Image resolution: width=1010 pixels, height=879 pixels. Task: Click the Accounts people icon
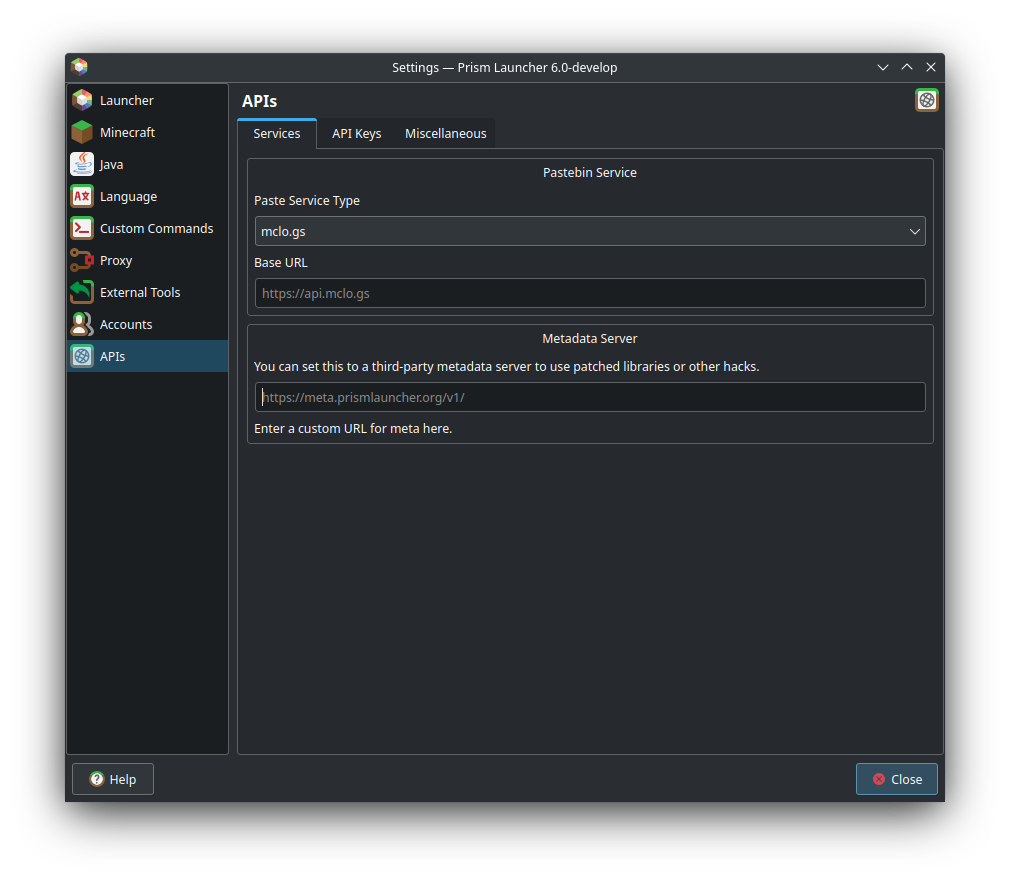click(82, 325)
